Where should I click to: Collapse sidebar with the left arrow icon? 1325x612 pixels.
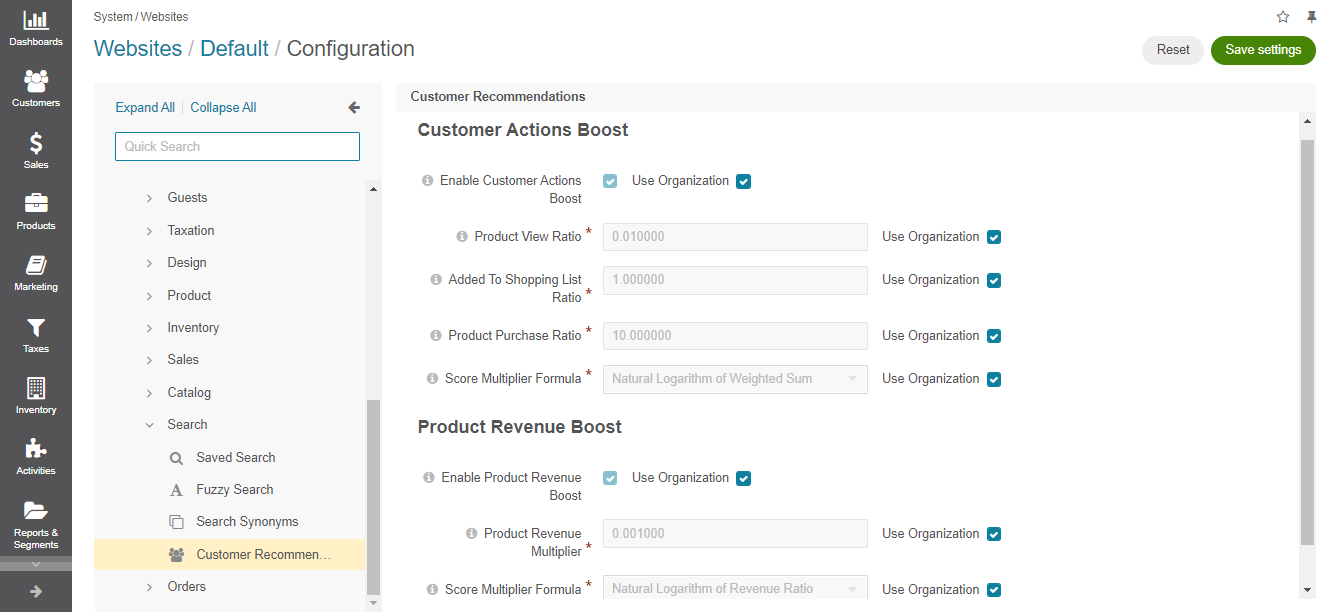(353, 108)
